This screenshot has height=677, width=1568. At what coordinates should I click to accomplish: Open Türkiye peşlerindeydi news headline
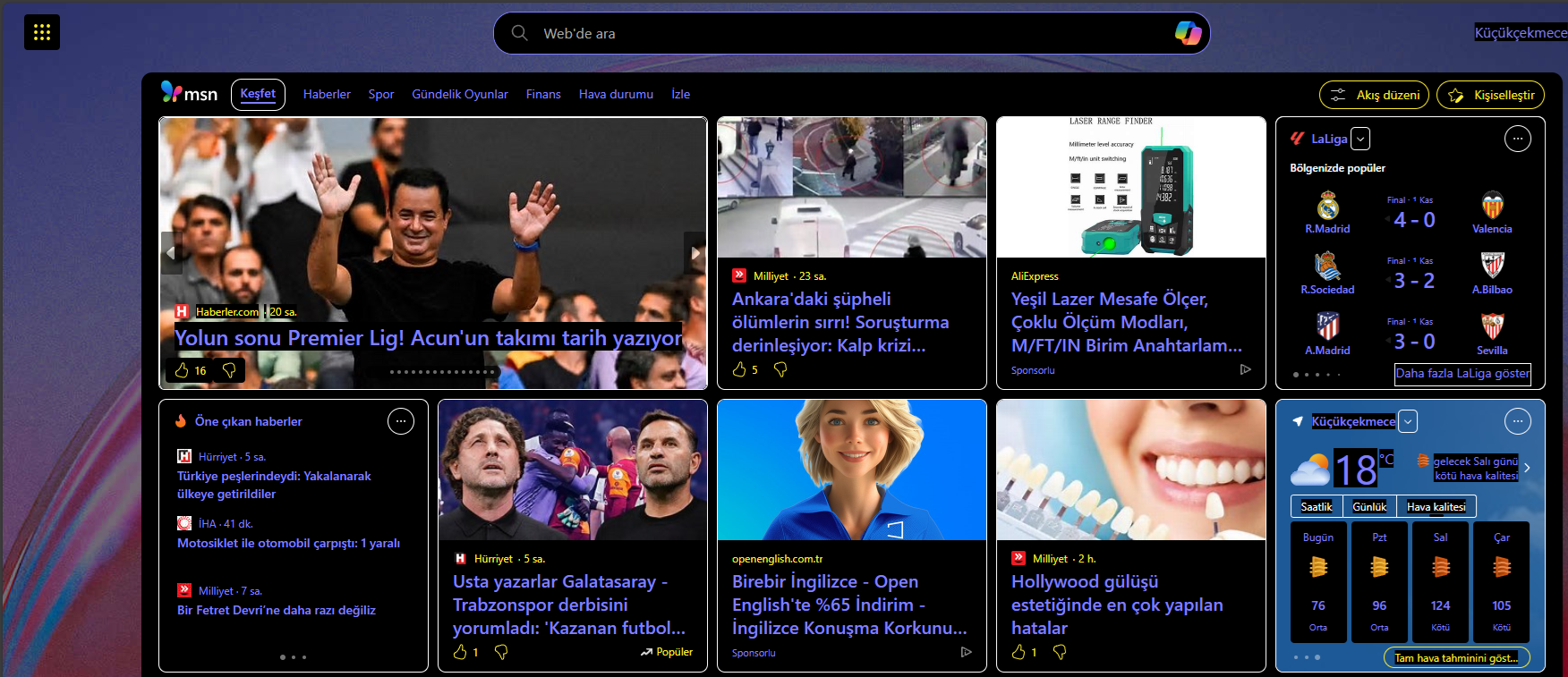274,485
